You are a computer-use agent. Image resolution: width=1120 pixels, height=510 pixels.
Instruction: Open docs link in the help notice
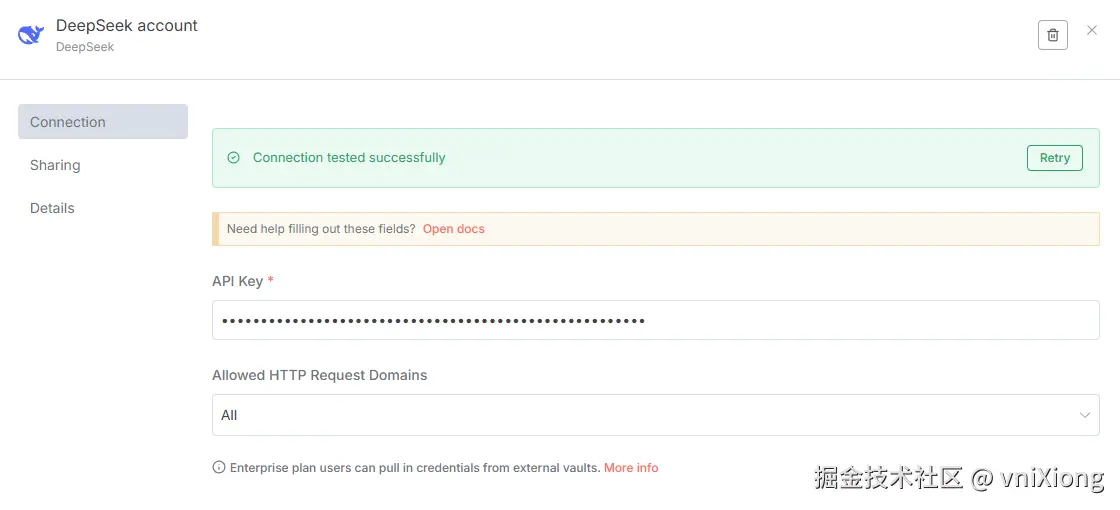453,229
